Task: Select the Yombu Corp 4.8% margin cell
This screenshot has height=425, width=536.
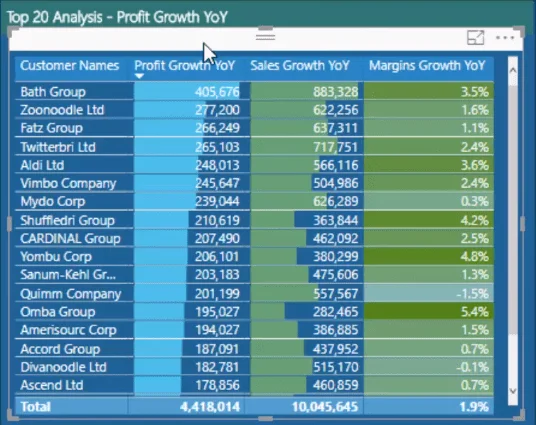Action: click(429, 256)
